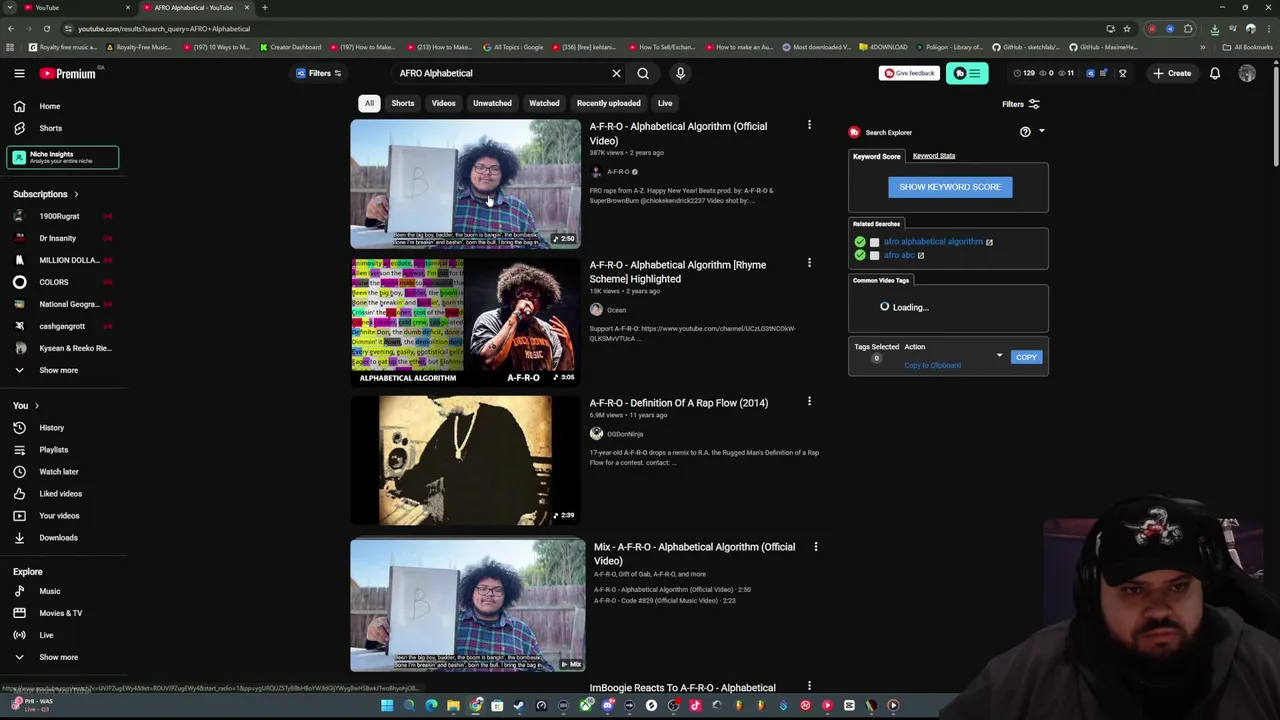The height and width of the screenshot is (720, 1280).
Task: Open Playlists in the sidebar
Action: pos(62,450)
